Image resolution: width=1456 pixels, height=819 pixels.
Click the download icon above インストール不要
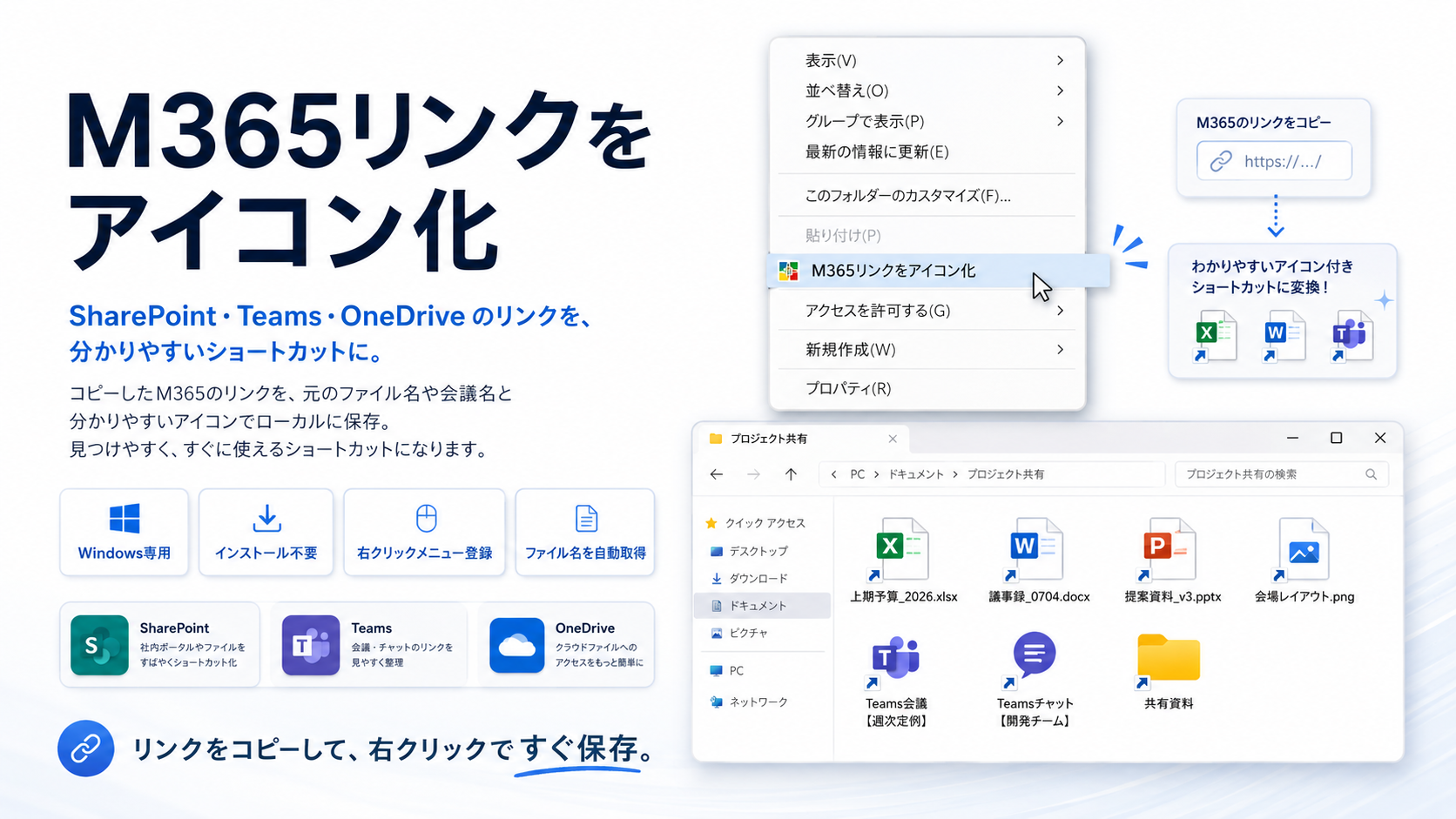click(x=266, y=519)
